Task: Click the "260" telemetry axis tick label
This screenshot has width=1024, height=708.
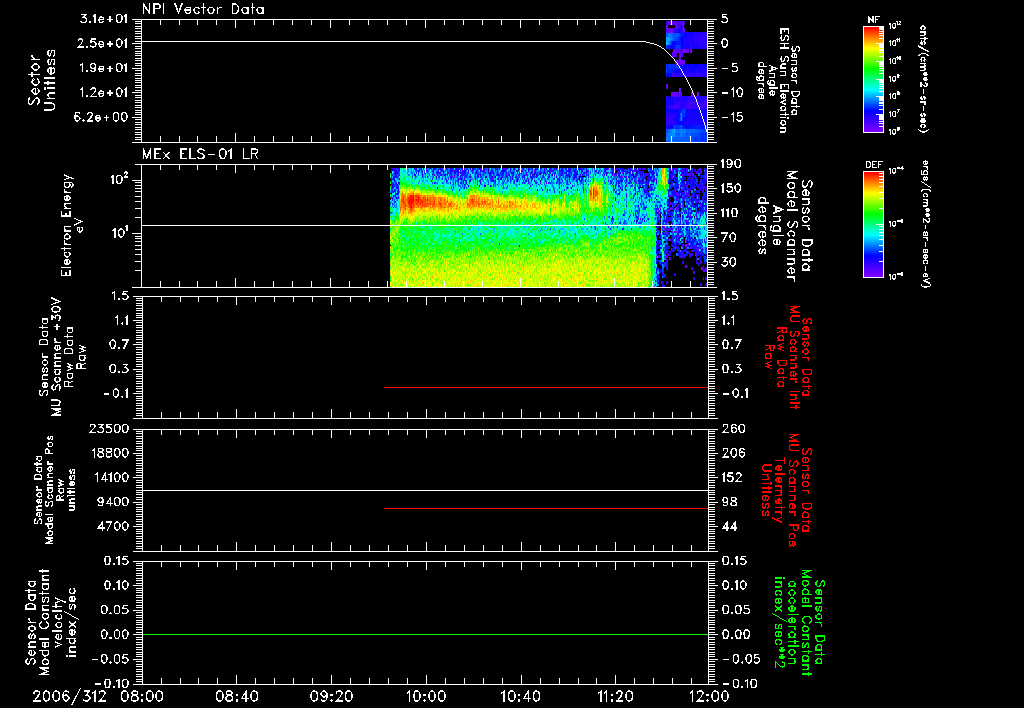Action: coord(733,428)
